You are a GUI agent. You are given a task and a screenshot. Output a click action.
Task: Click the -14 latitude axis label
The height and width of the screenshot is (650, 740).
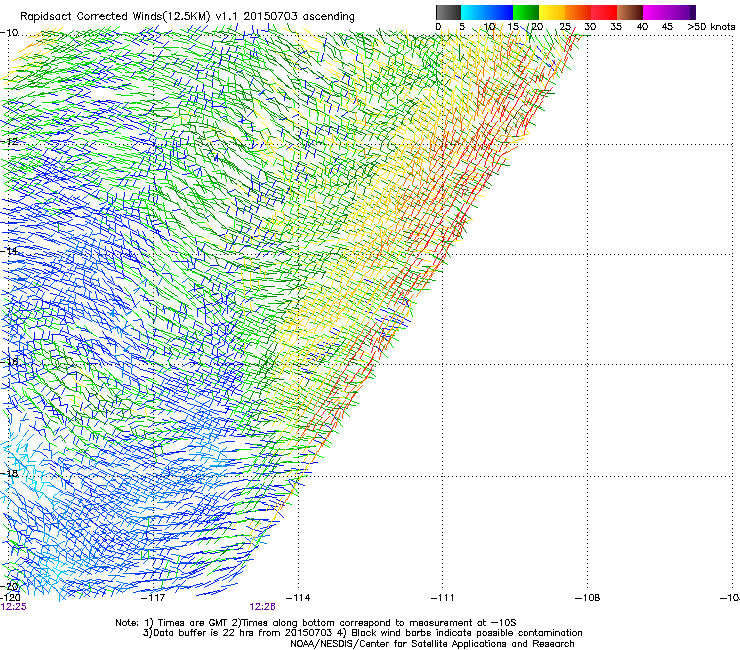tap(9, 251)
